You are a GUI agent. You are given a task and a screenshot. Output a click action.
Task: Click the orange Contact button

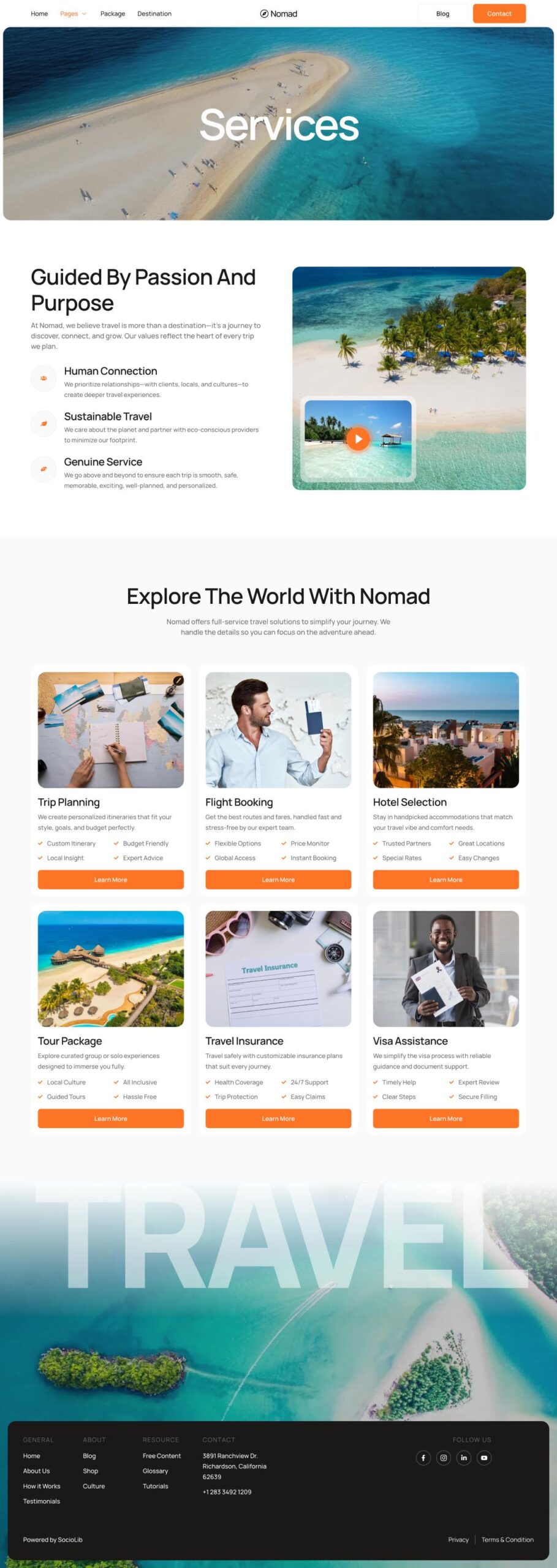click(499, 13)
